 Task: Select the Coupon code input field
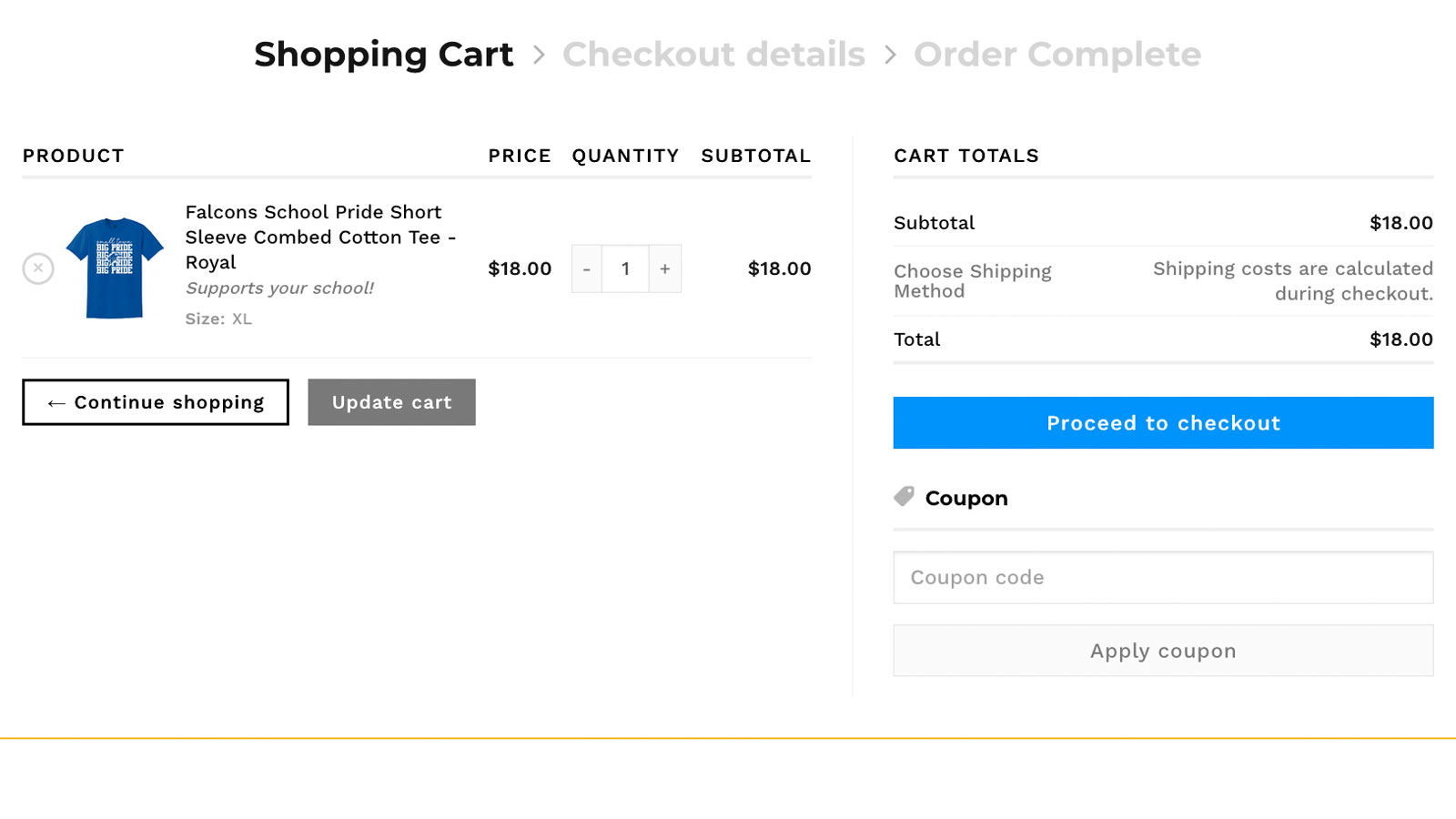coord(1163,577)
